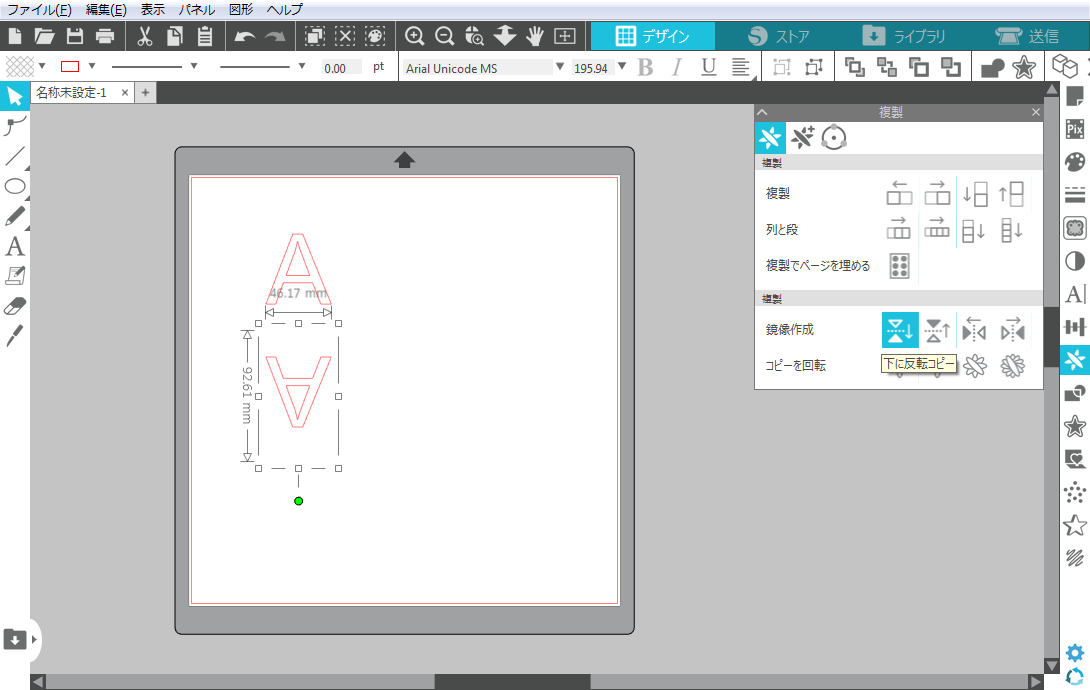Add a new document tab with plus

(x=145, y=92)
